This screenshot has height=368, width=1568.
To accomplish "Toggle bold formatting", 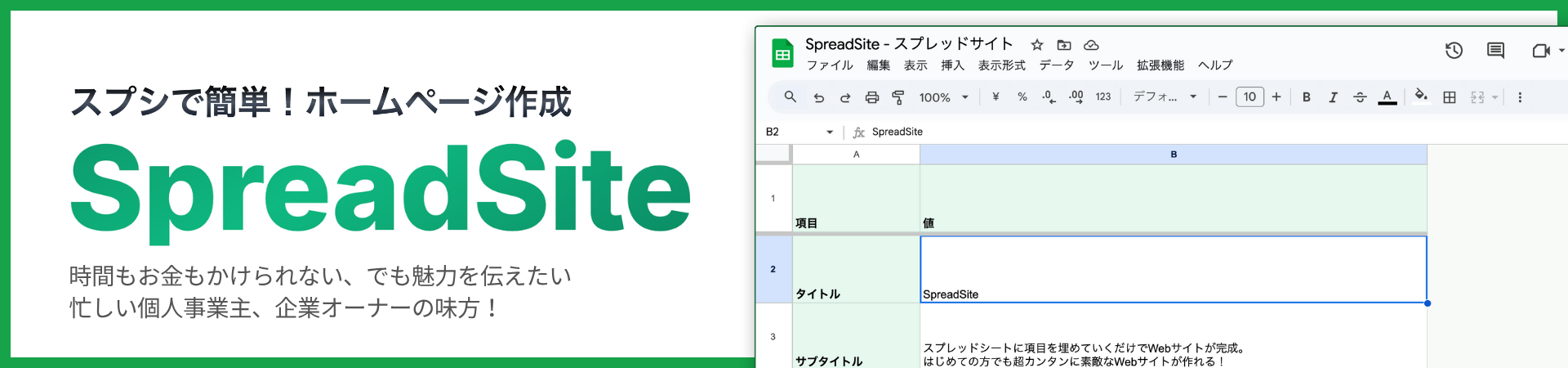I will pos(1307,96).
